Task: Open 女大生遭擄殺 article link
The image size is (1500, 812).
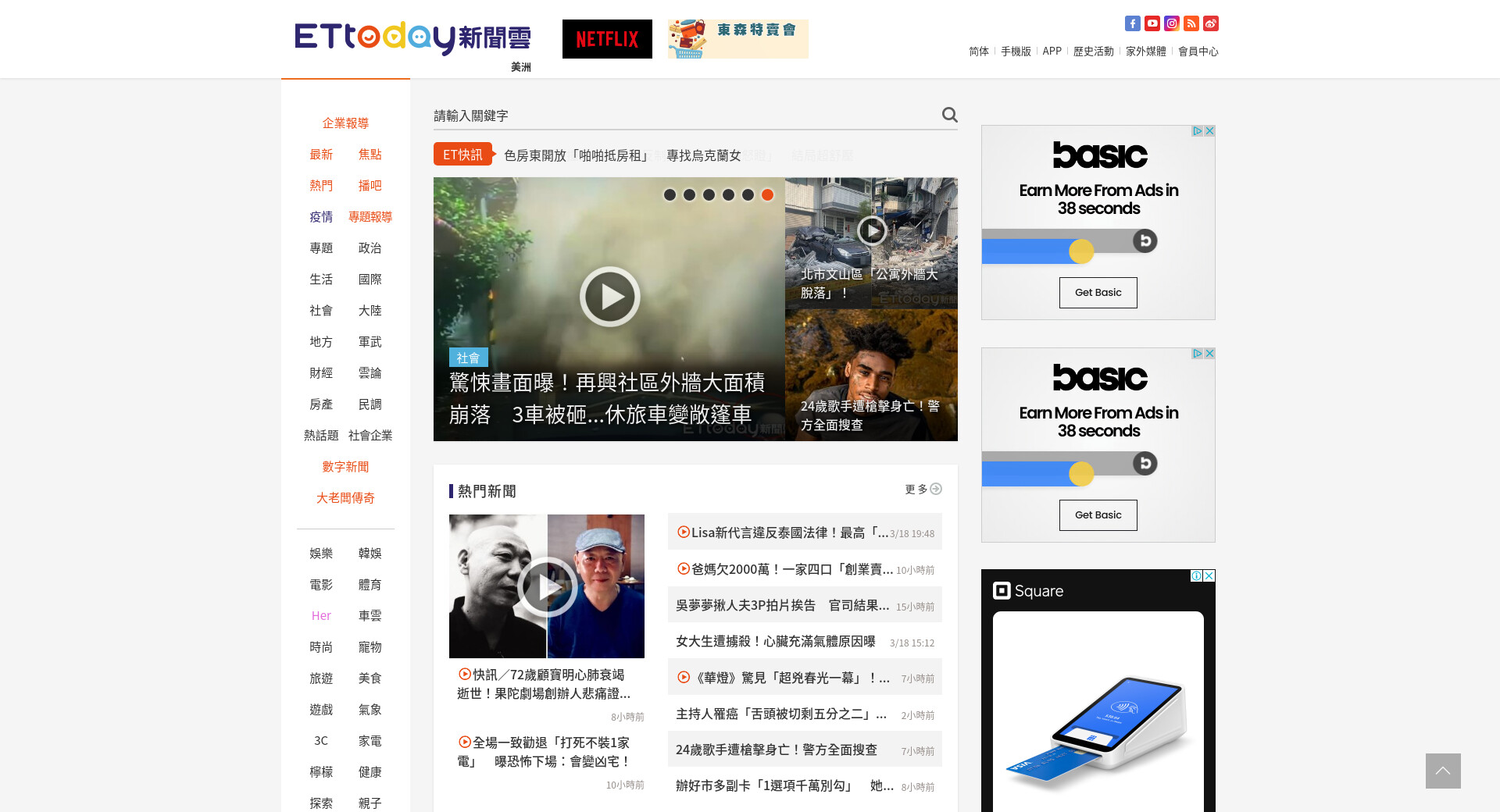Action: click(x=776, y=641)
